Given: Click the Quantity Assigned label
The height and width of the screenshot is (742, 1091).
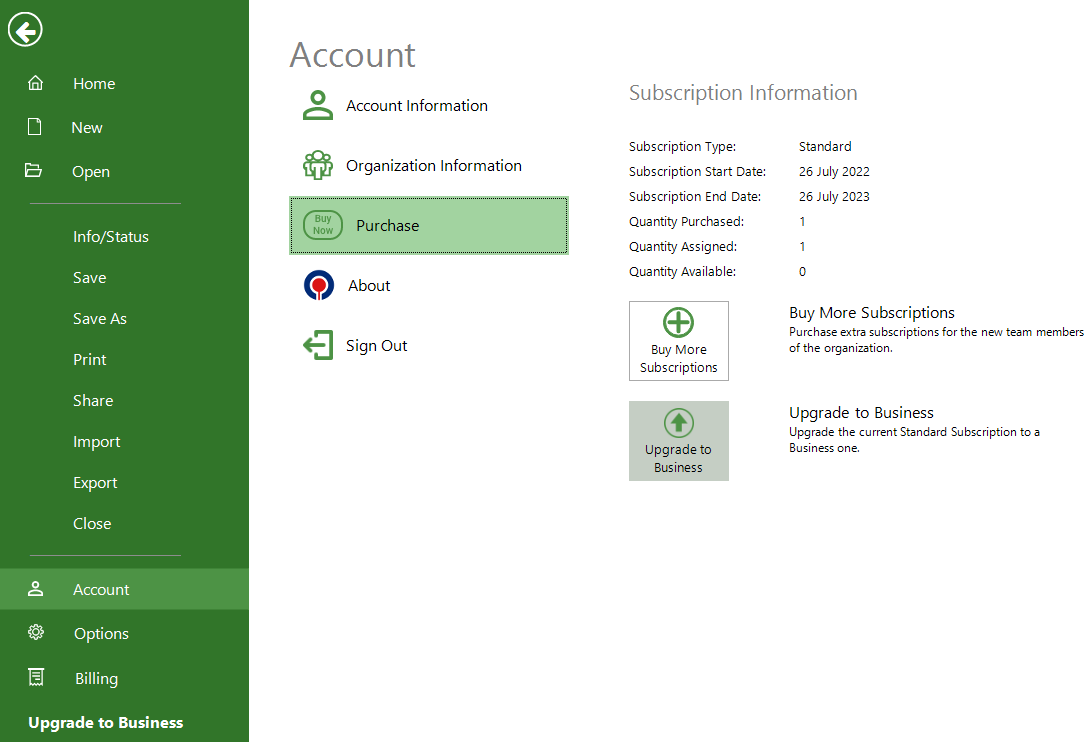Looking at the screenshot, I should point(683,246).
